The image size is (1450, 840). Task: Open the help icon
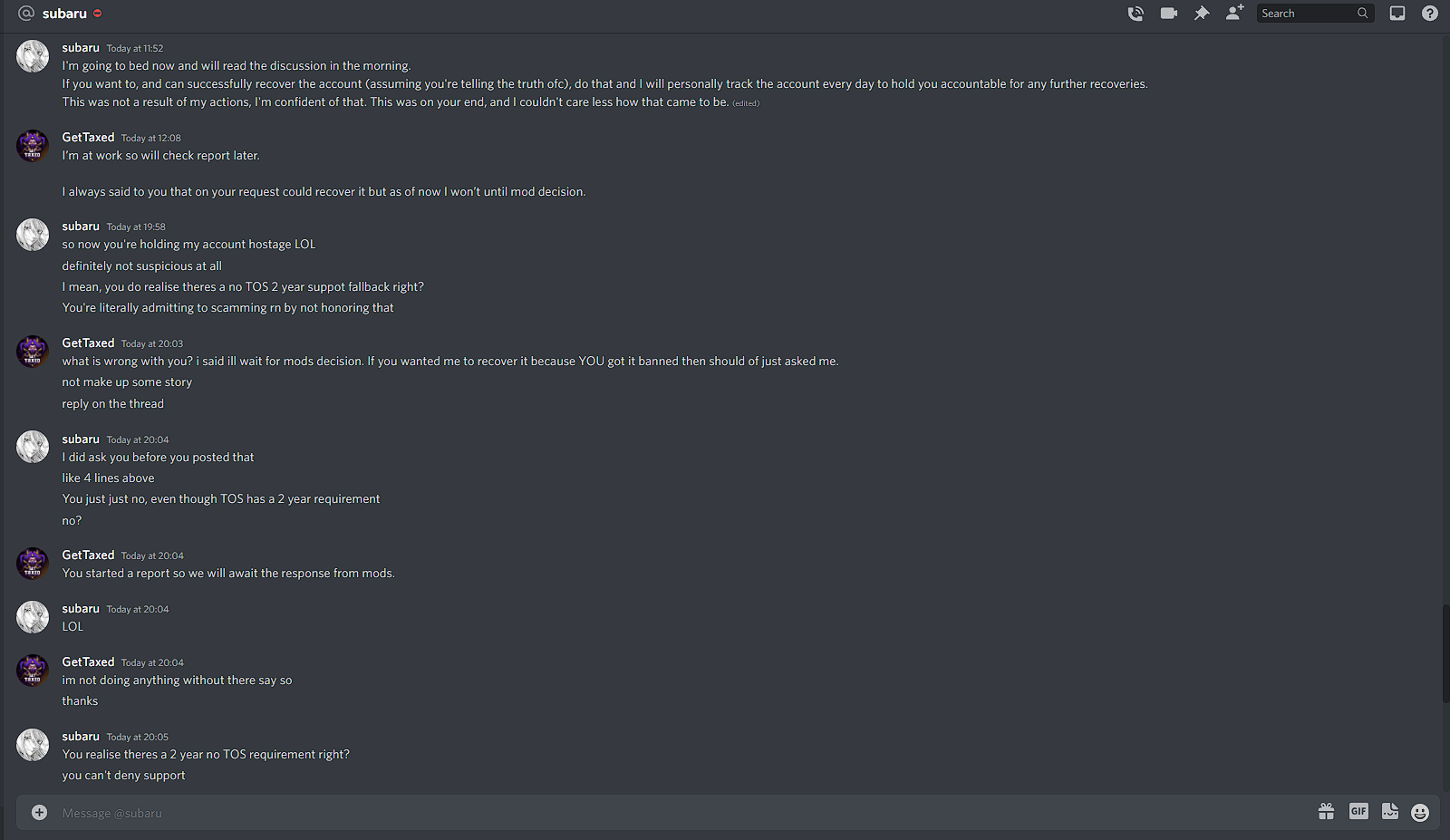click(x=1430, y=14)
